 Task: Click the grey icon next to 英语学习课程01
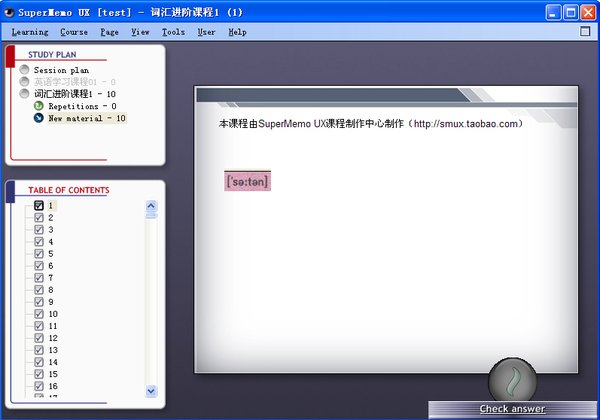[24, 81]
